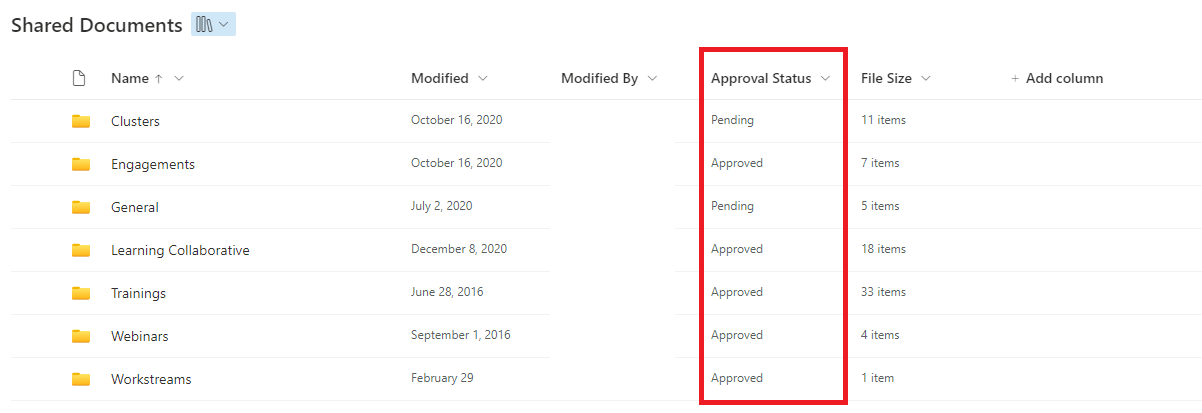The height and width of the screenshot is (413, 1202).
Task: Click Add column button
Action: pyautogui.click(x=1057, y=78)
